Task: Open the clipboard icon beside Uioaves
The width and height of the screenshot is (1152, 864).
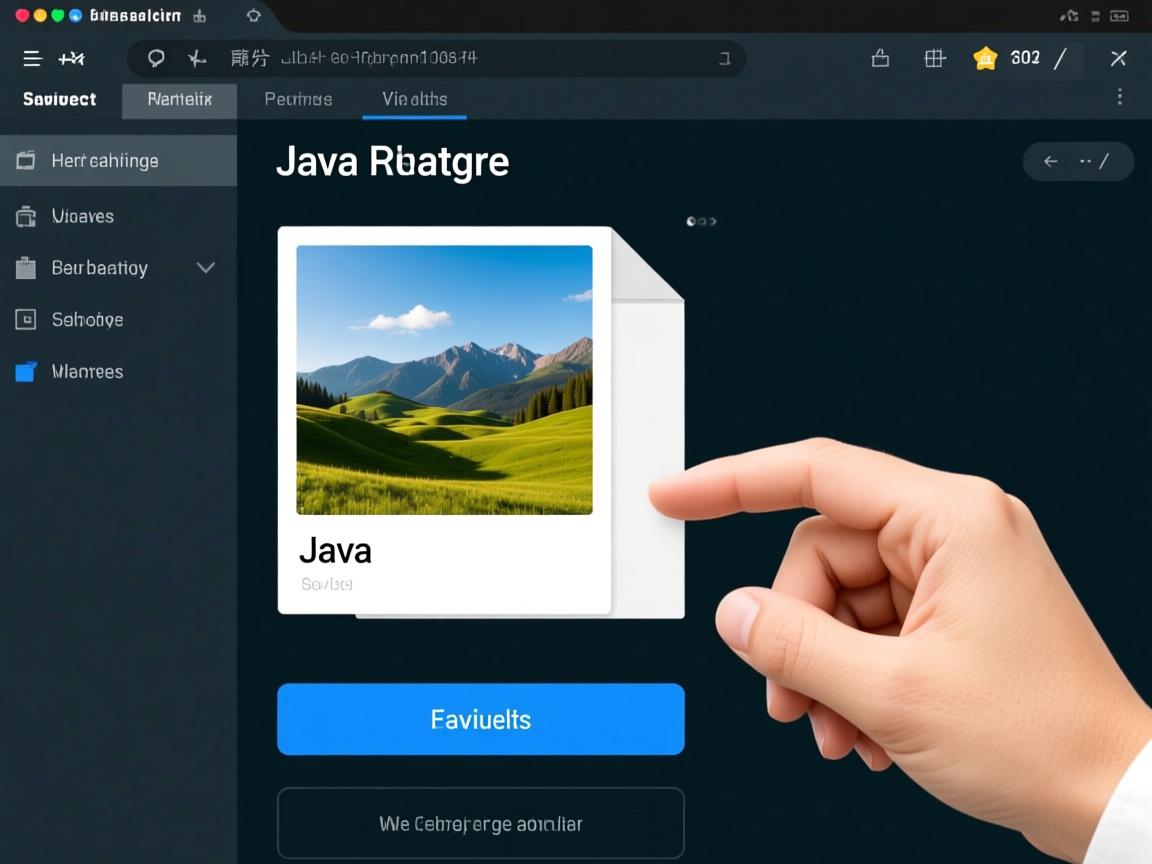Action: pos(25,215)
